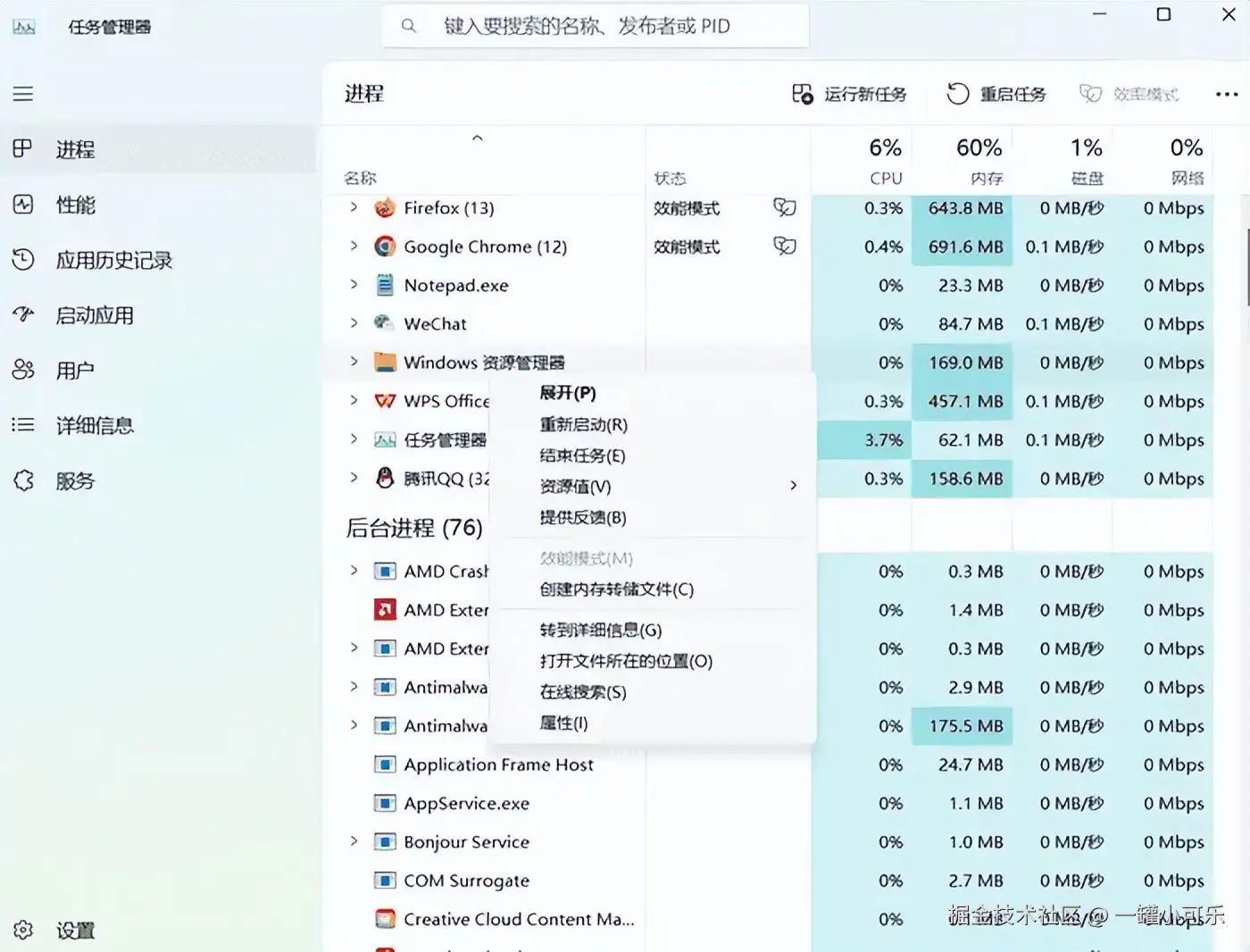Click the 运行新任务 button label
This screenshot has width=1250, height=952.
pos(865,94)
